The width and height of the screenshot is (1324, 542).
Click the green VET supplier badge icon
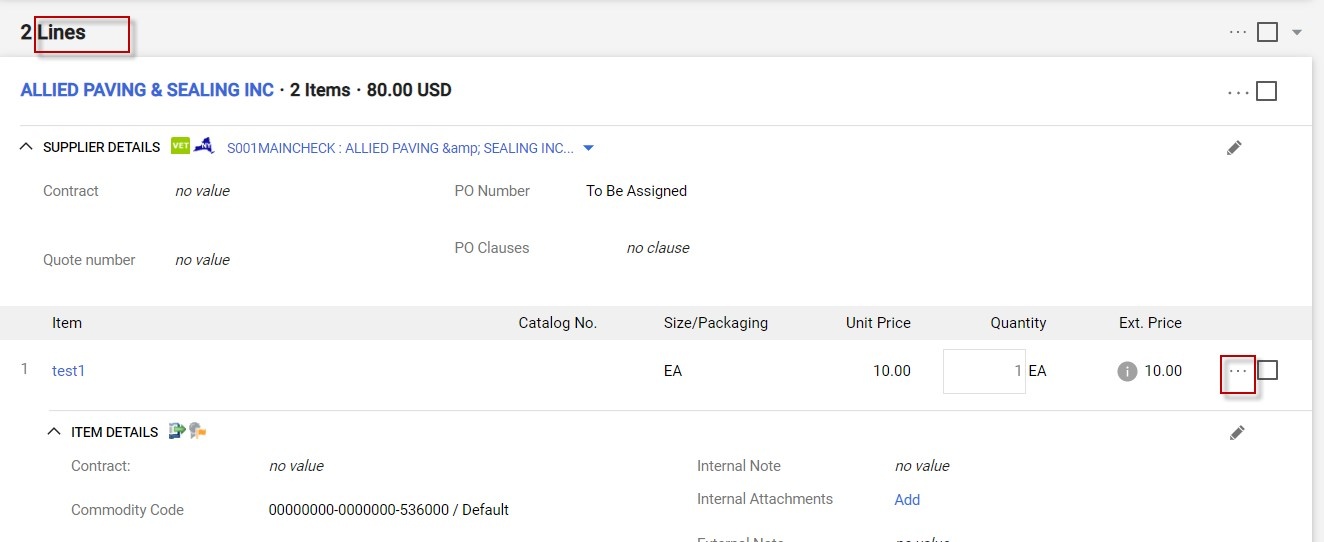click(x=180, y=146)
